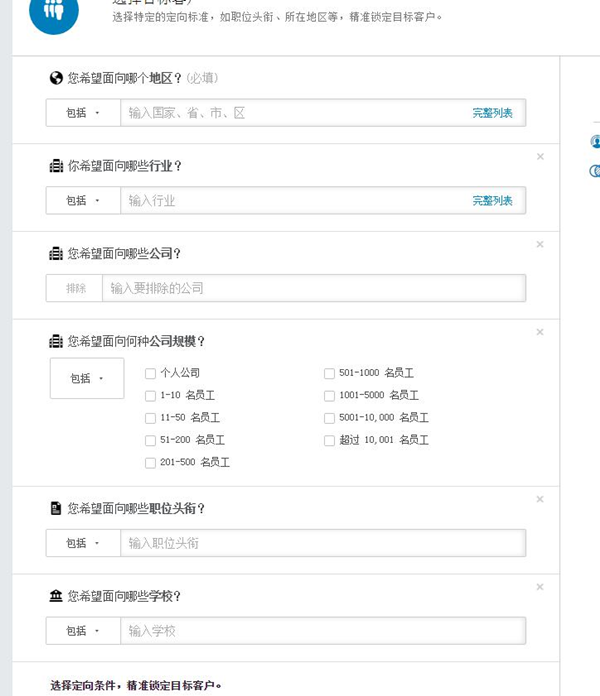The image size is (600, 696).
Task: Remove the 公司规模 targeting section
Action: point(540,332)
